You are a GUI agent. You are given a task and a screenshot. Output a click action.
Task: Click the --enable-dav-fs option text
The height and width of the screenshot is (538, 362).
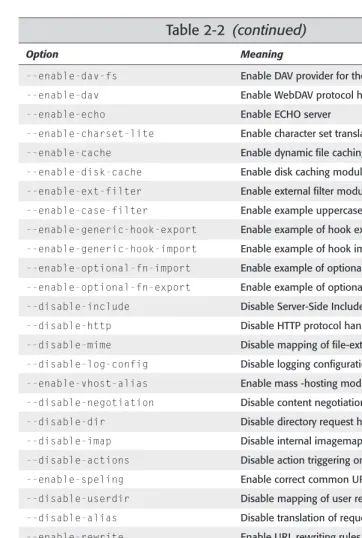(72, 76)
